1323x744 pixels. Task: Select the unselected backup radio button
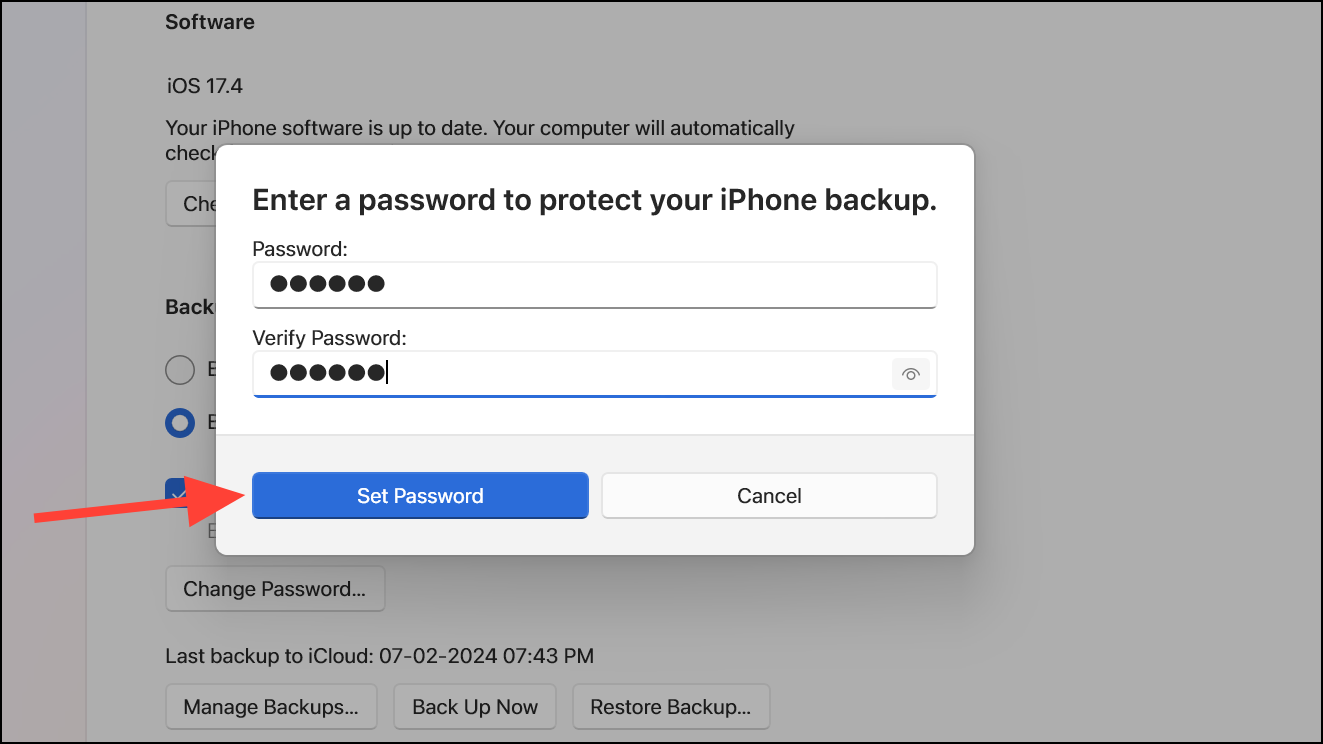tap(180, 370)
